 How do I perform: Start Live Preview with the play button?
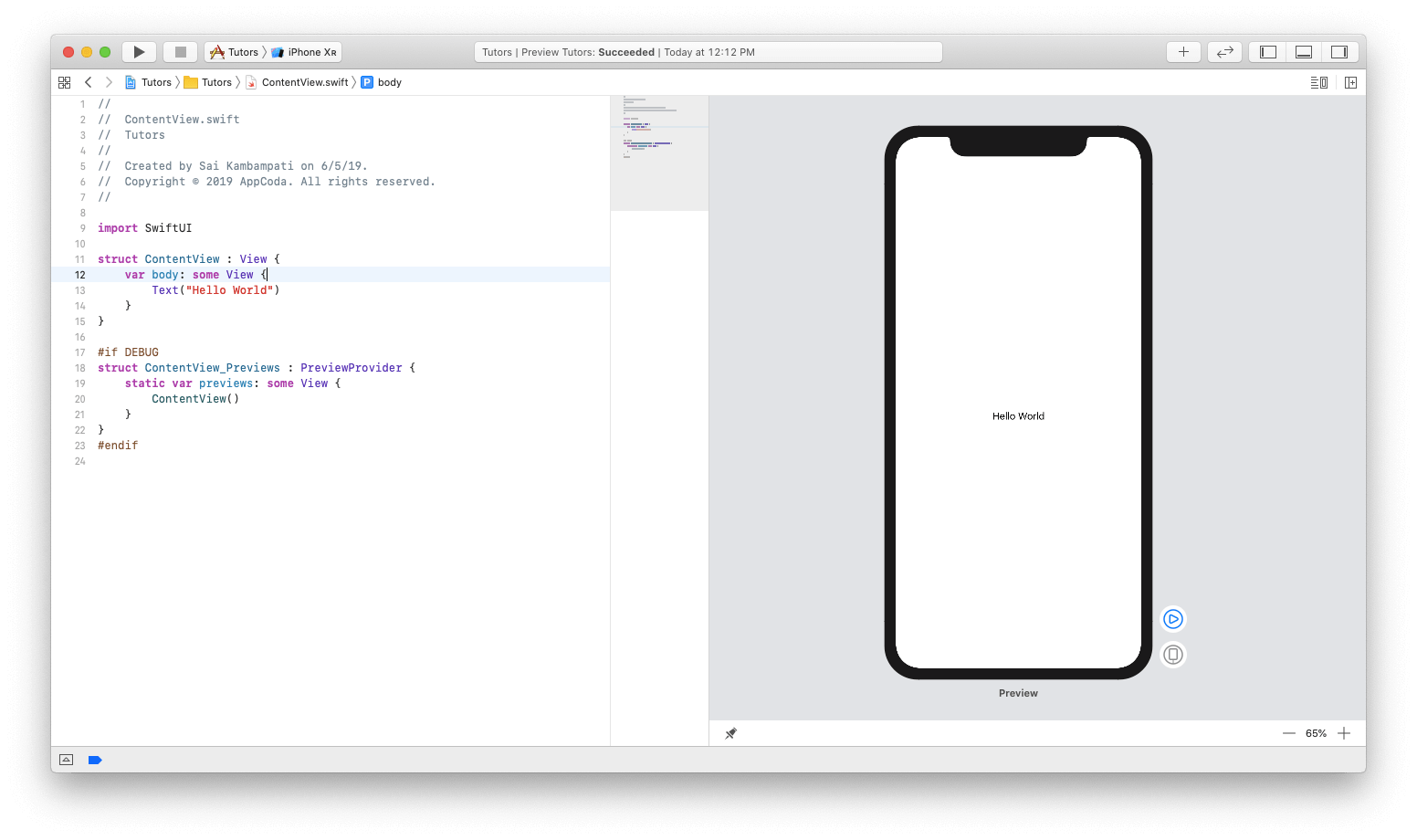click(1172, 618)
